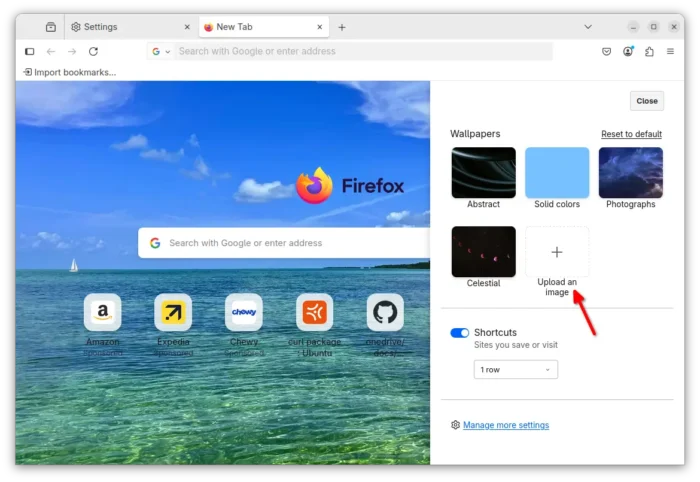Select the Celestial wallpaper thumbnail

[x=483, y=252]
